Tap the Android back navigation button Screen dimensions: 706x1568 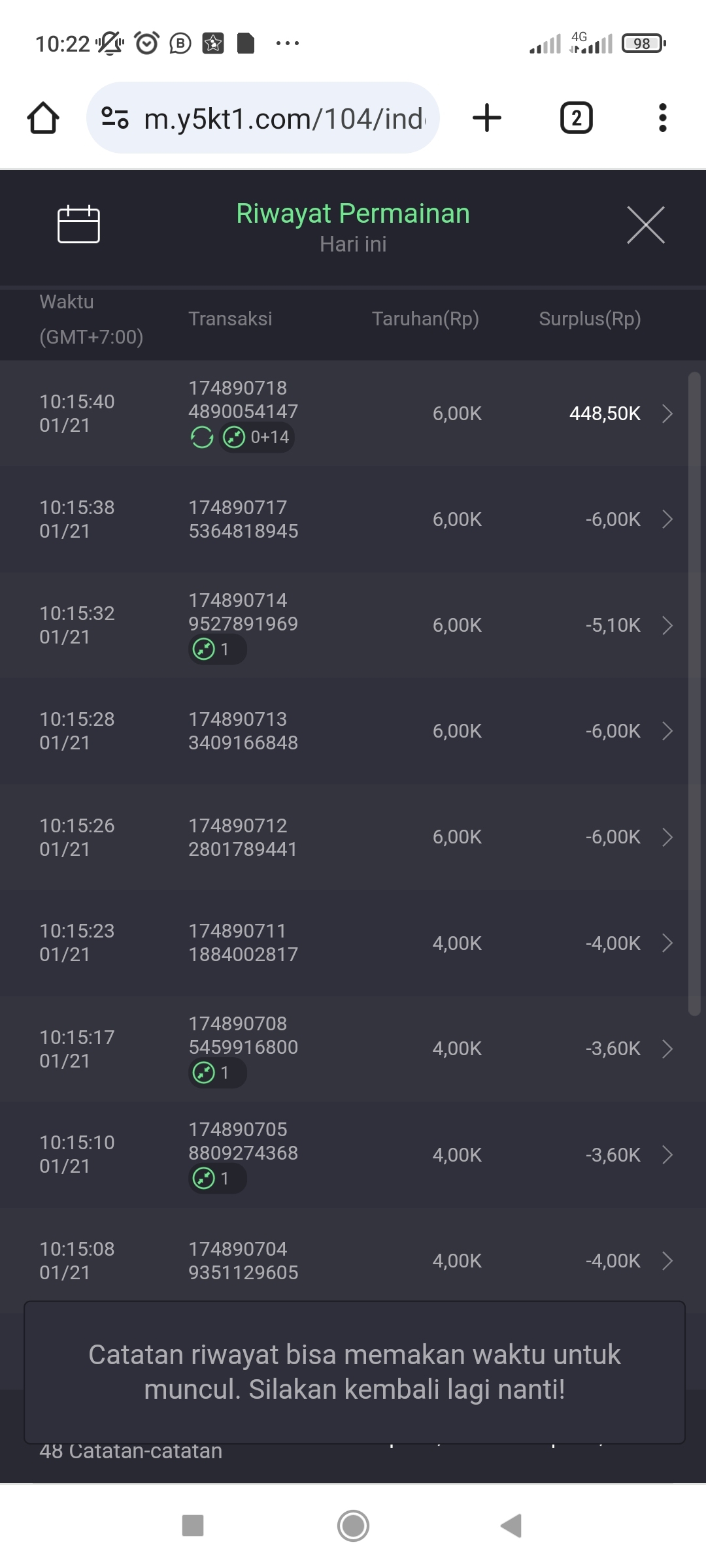point(511,1526)
